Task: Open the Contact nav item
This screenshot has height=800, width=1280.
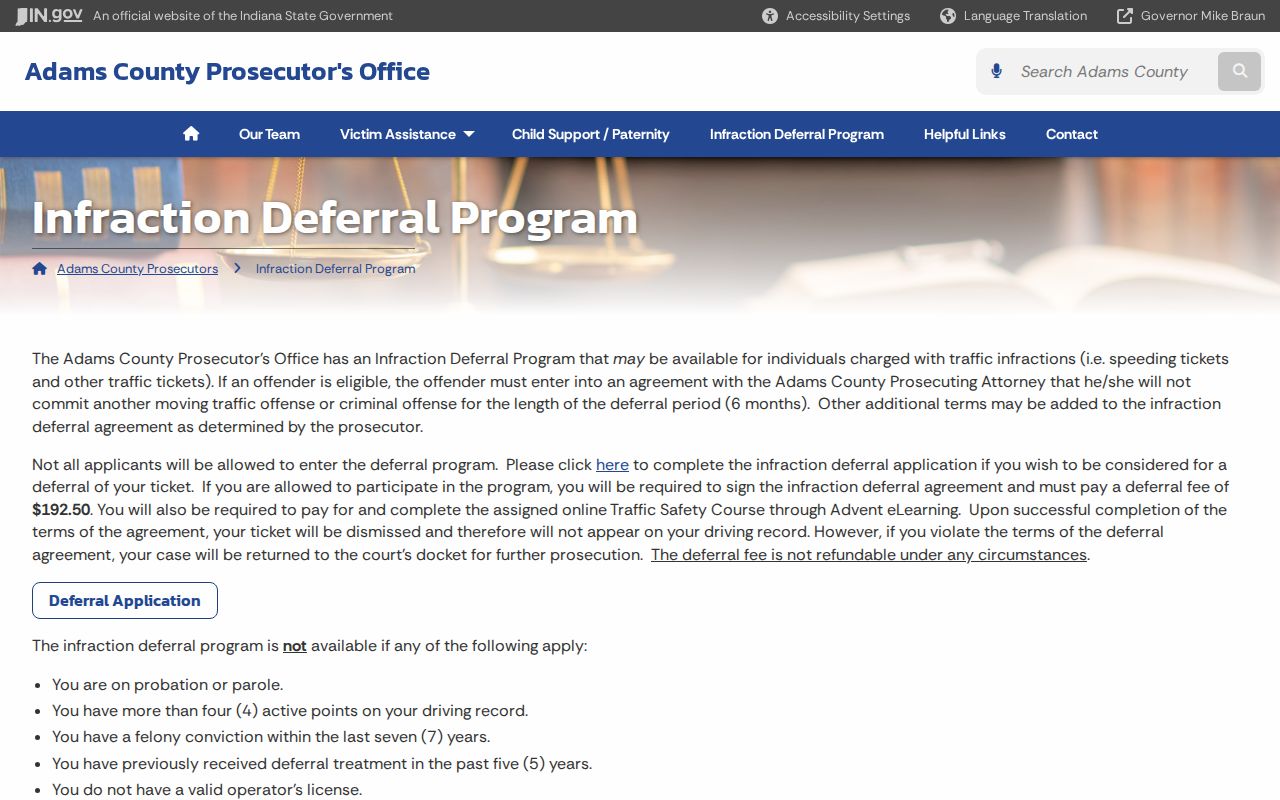Action: coord(1072,134)
